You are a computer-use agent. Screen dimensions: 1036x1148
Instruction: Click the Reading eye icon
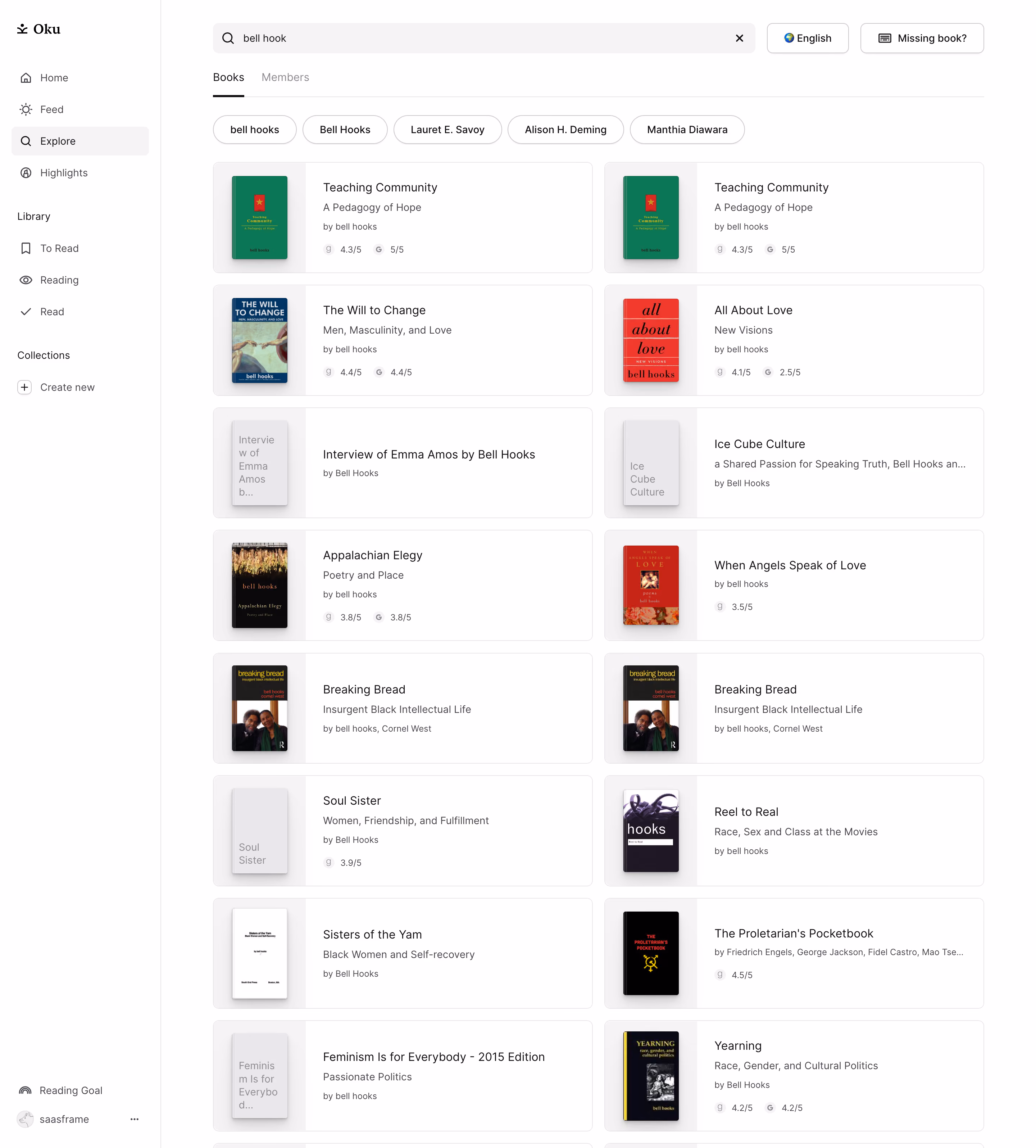click(26, 280)
